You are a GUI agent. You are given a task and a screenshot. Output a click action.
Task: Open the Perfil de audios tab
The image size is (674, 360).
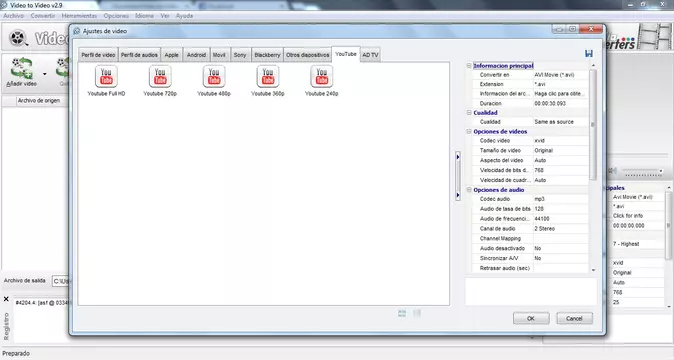tap(139, 55)
